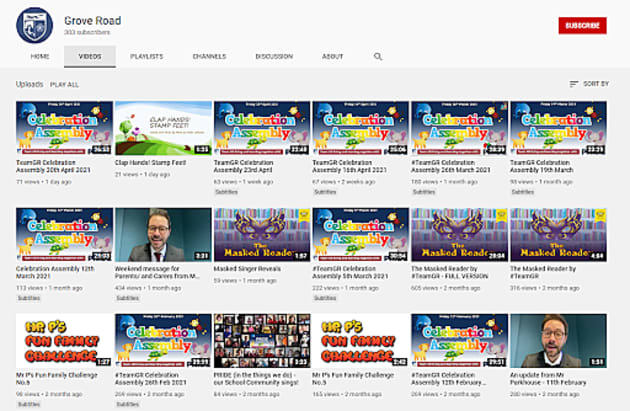Click the Grove Road channel avatar
This screenshot has width=630, height=411.
pyautogui.click(x=35, y=25)
